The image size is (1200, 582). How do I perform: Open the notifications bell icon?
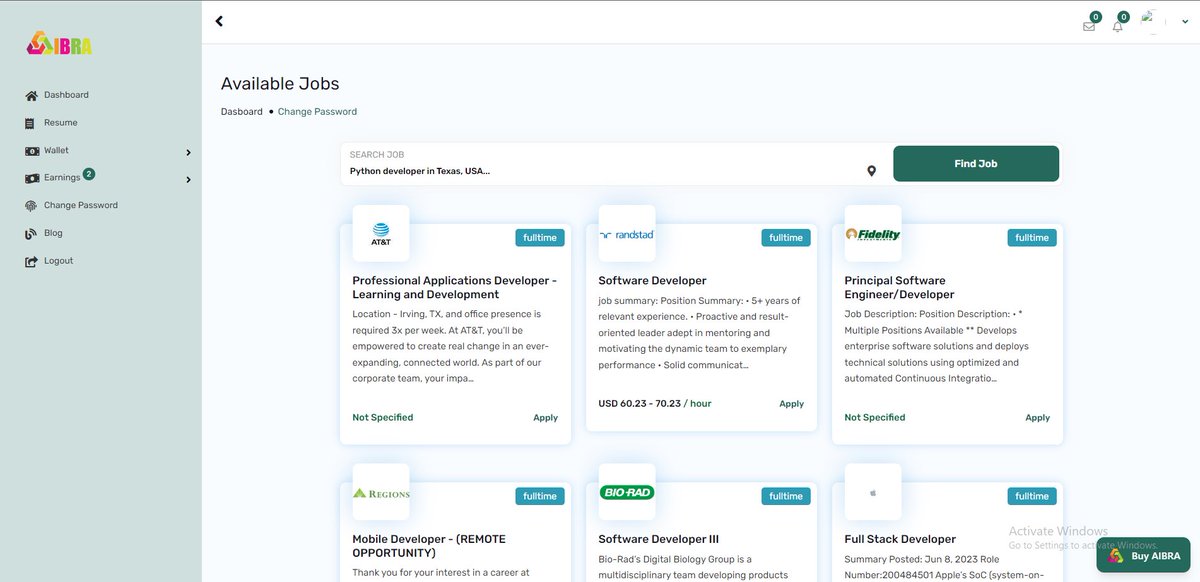[1117, 26]
